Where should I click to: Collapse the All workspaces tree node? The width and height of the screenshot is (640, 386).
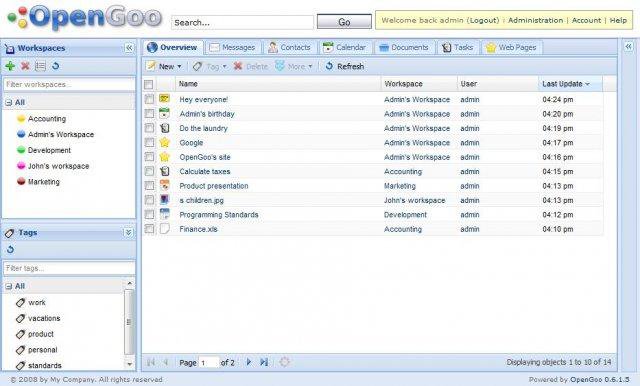[9, 103]
